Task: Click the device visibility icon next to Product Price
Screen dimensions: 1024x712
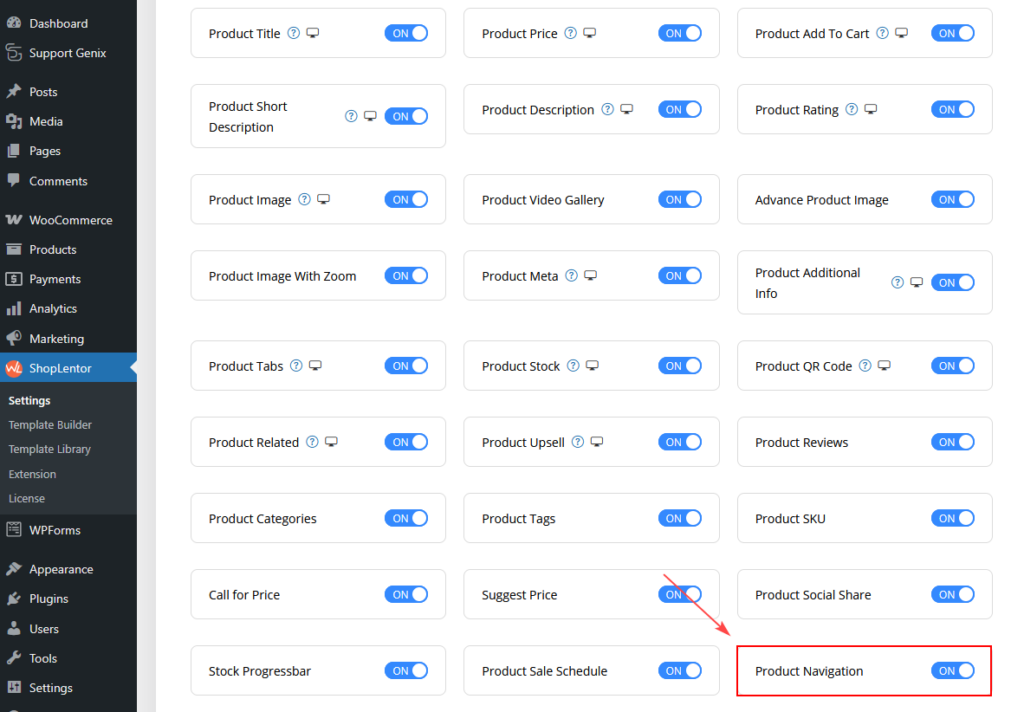Action: point(587,33)
